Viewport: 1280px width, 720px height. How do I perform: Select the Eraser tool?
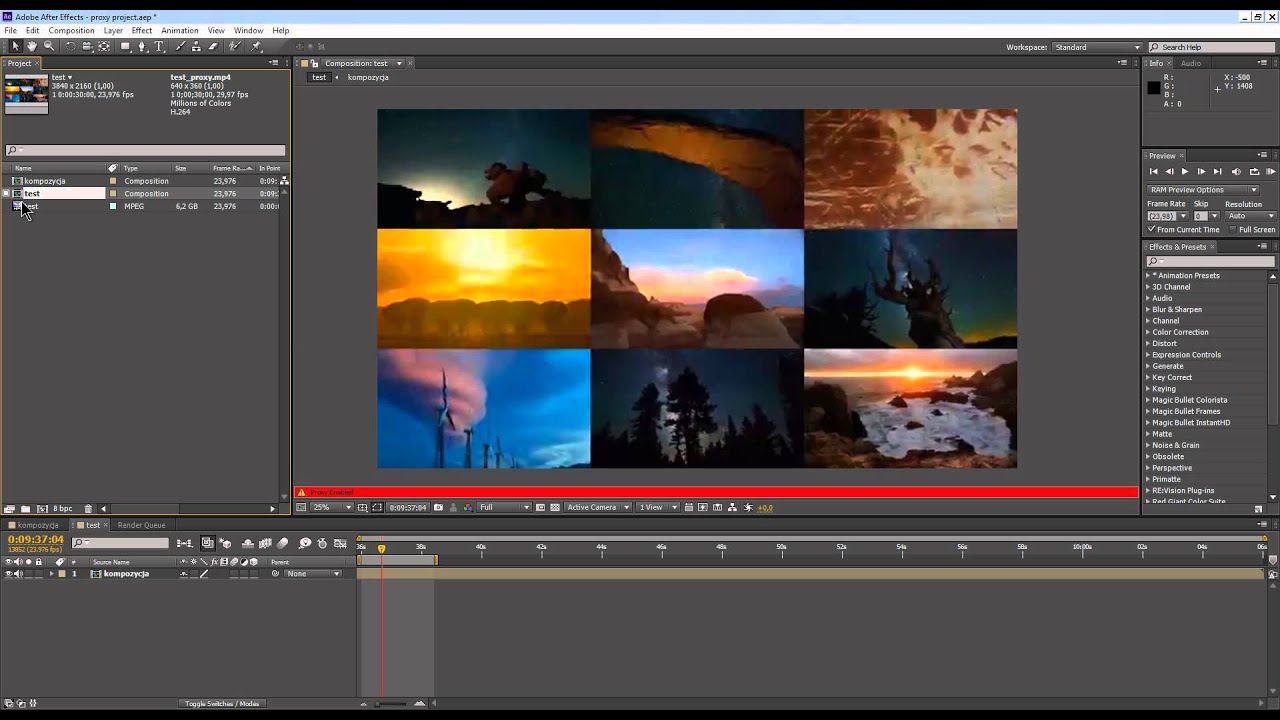(213, 47)
